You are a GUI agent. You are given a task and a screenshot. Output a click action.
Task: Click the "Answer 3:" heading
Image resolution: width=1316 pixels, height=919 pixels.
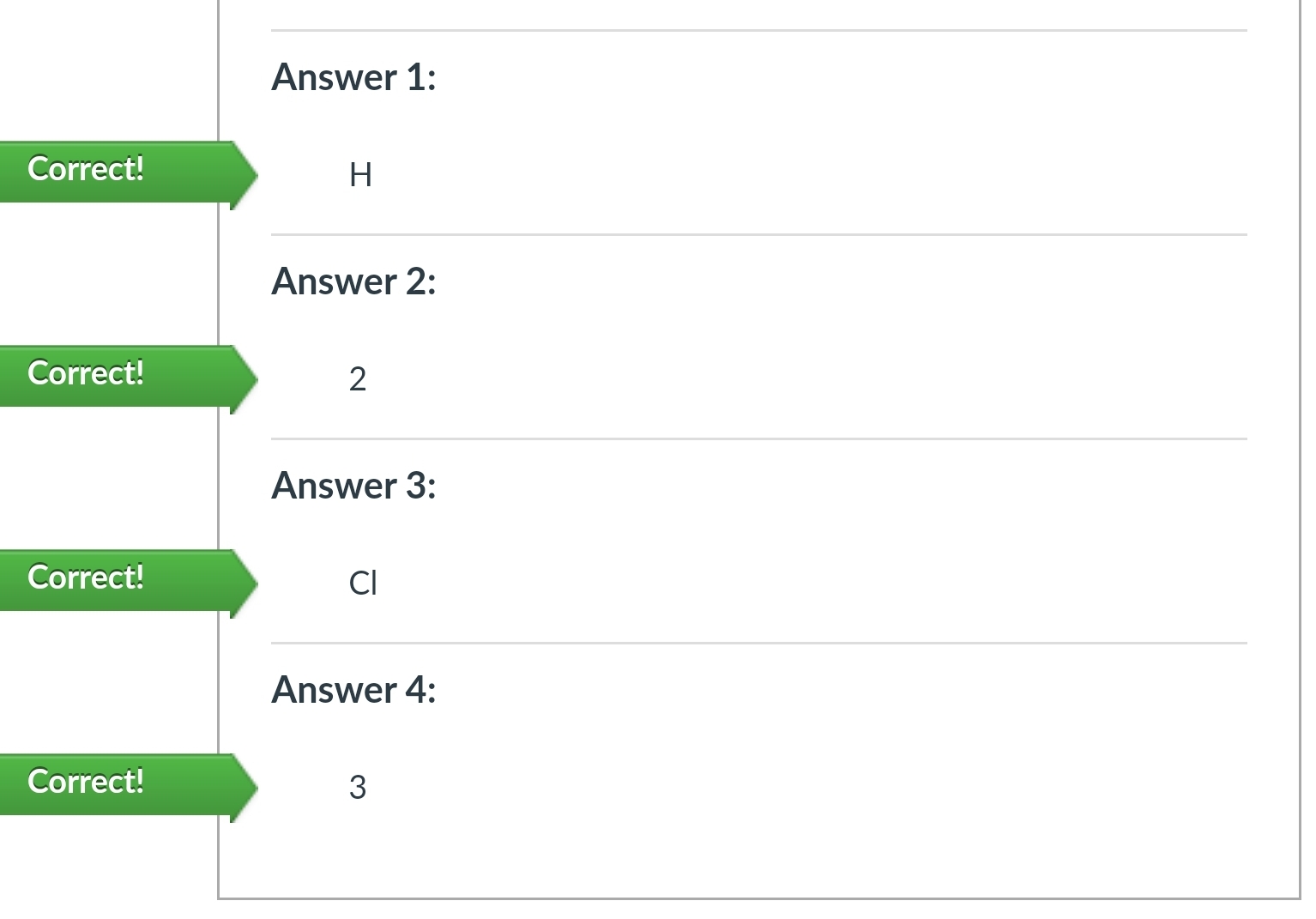[353, 487]
